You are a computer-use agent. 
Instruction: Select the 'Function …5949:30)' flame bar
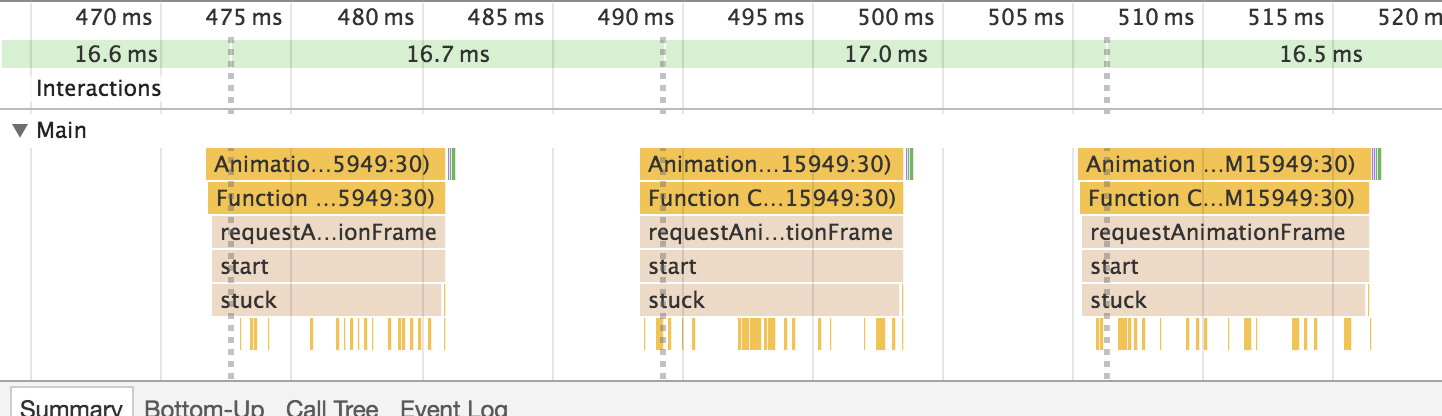pos(326,198)
